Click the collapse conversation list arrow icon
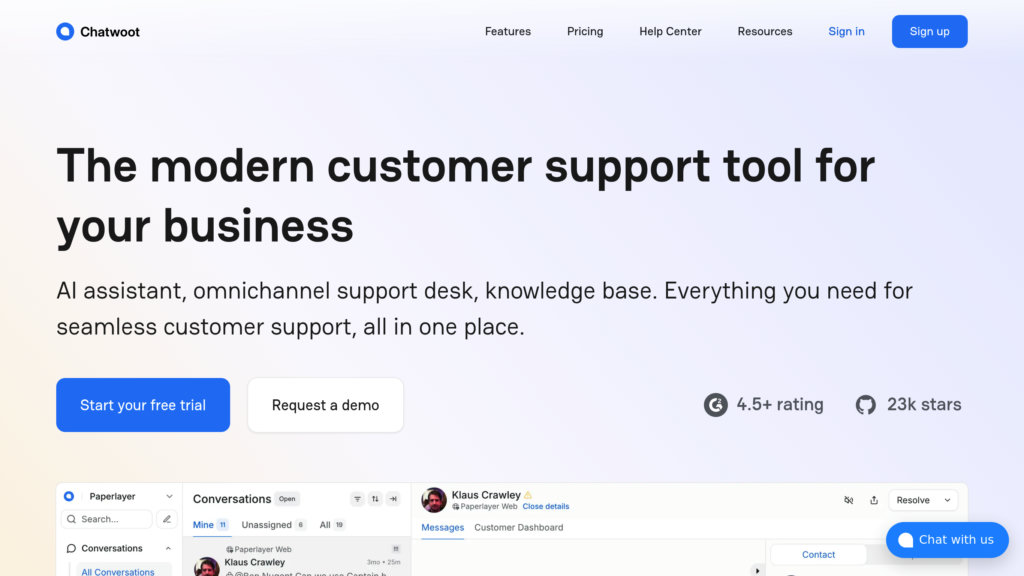 click(x=393, y=499)
